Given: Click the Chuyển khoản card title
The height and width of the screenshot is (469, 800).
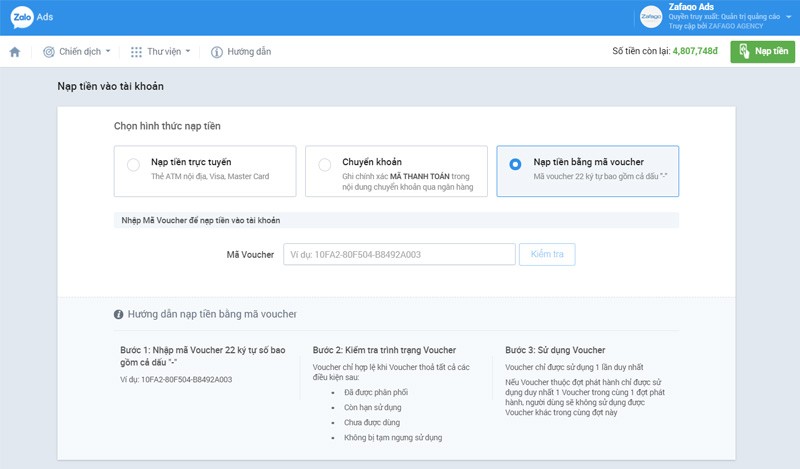Looking at the screenshot, I should pos(372,162).
